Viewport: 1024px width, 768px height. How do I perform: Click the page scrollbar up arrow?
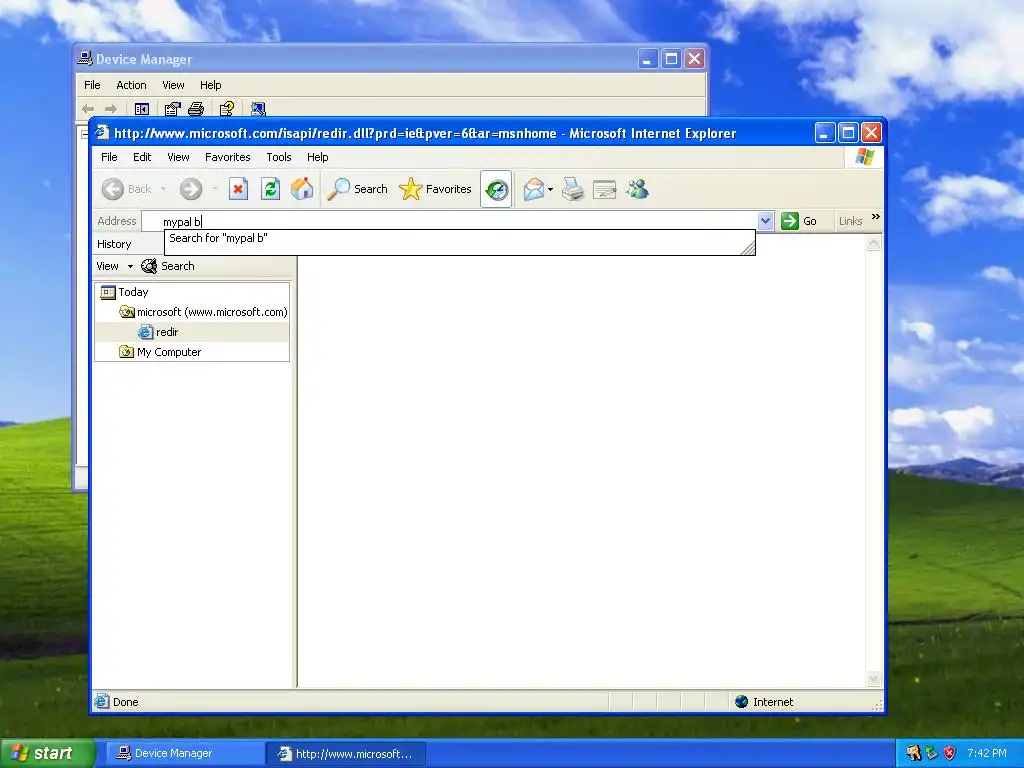873,244
